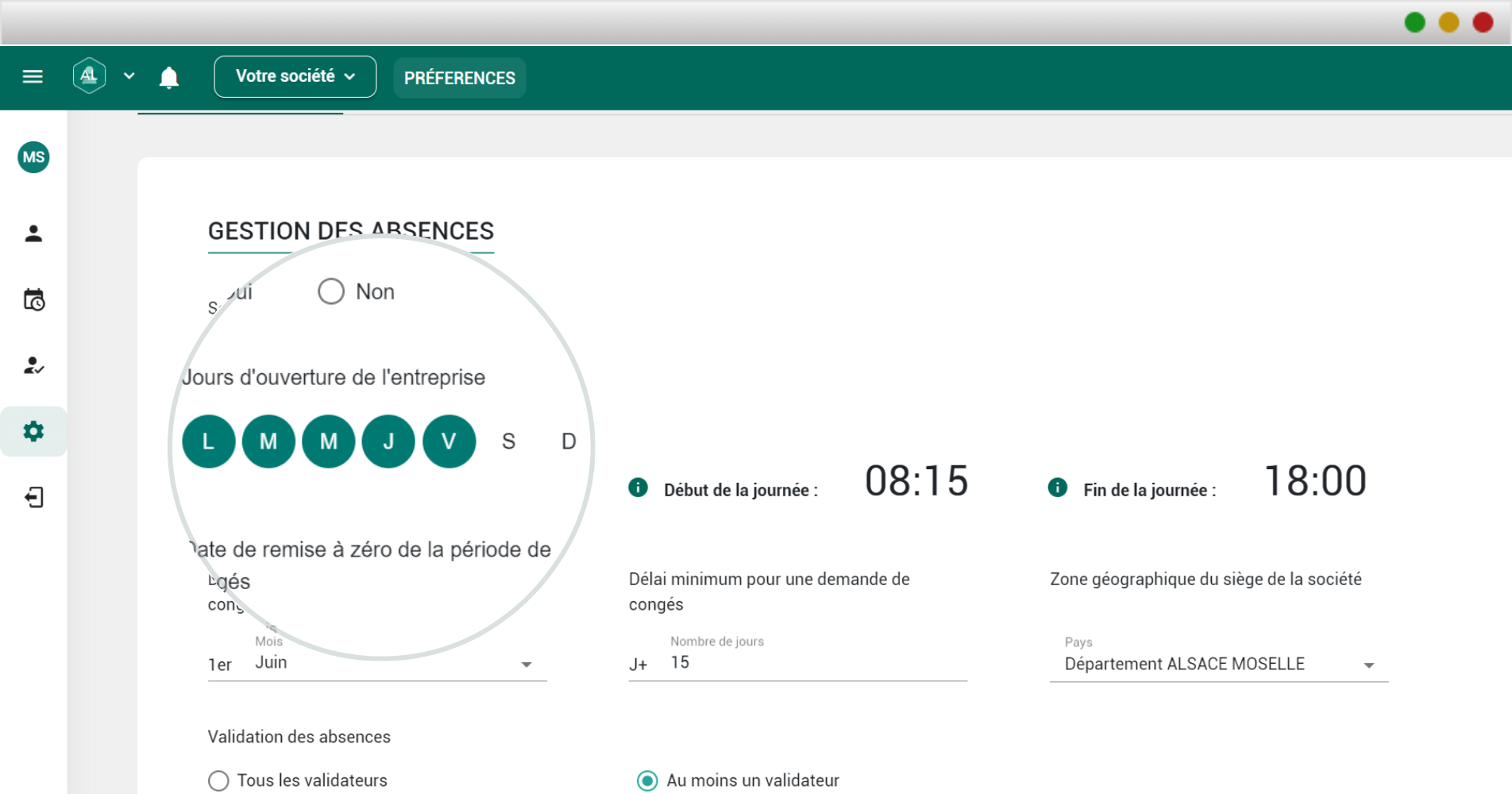Enable the S (samedi) opening day
This screenshot has height=794, width=1512.
click(509, 441)
